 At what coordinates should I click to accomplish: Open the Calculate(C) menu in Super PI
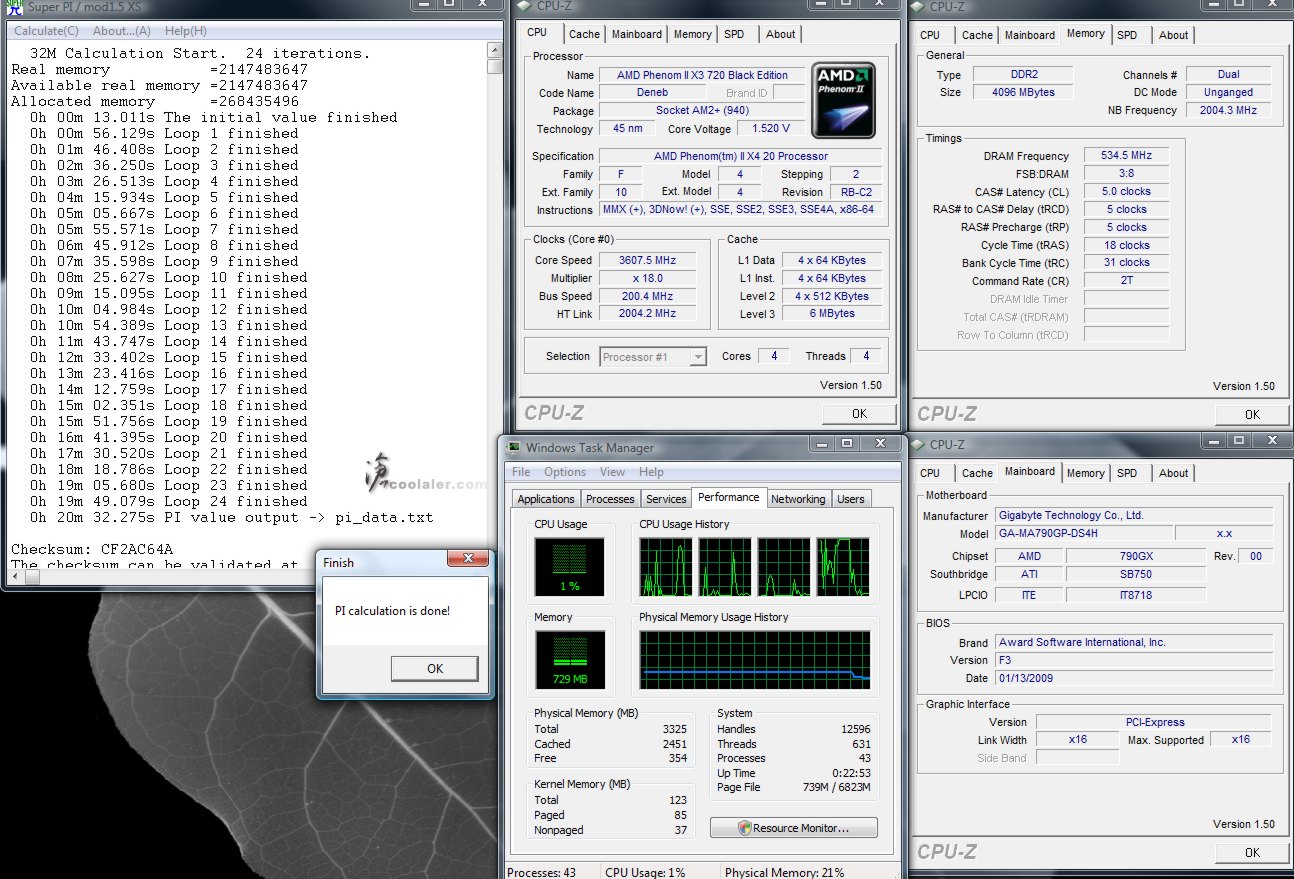tap(46, 31)
